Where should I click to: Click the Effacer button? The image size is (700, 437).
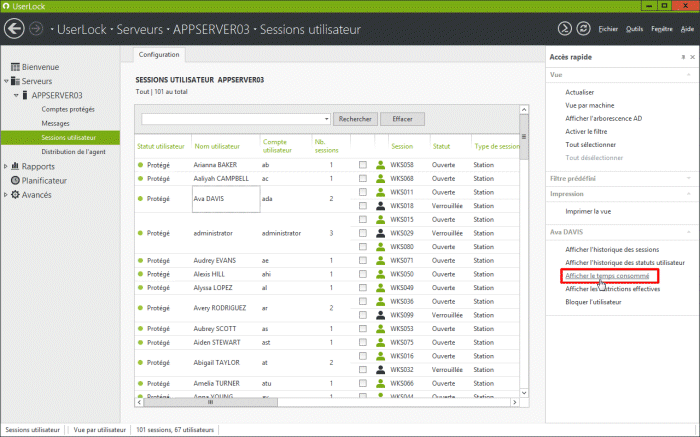tap(402, 119)
